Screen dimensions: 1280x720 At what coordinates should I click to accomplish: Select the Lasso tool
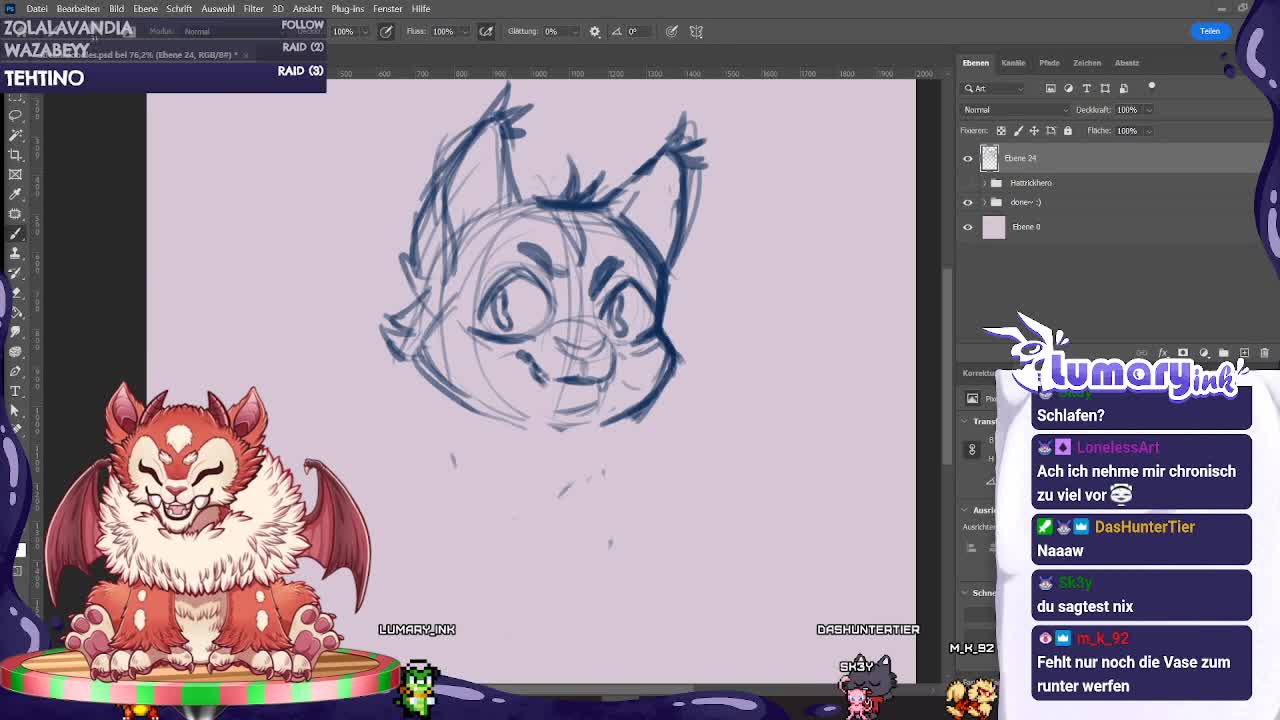point(15,115)
